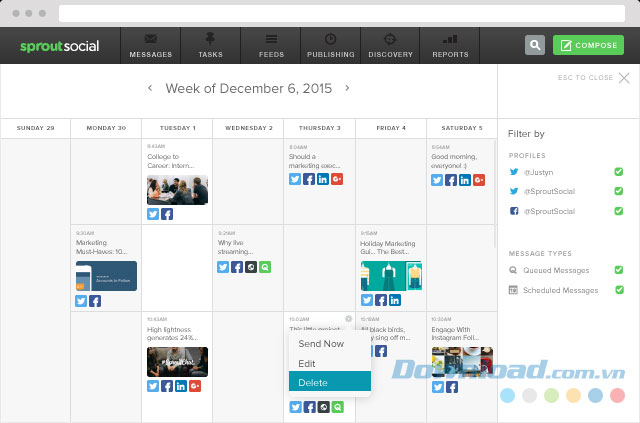Select Delete in the context menu
This screenshot has height=423, width=640.
313,383
